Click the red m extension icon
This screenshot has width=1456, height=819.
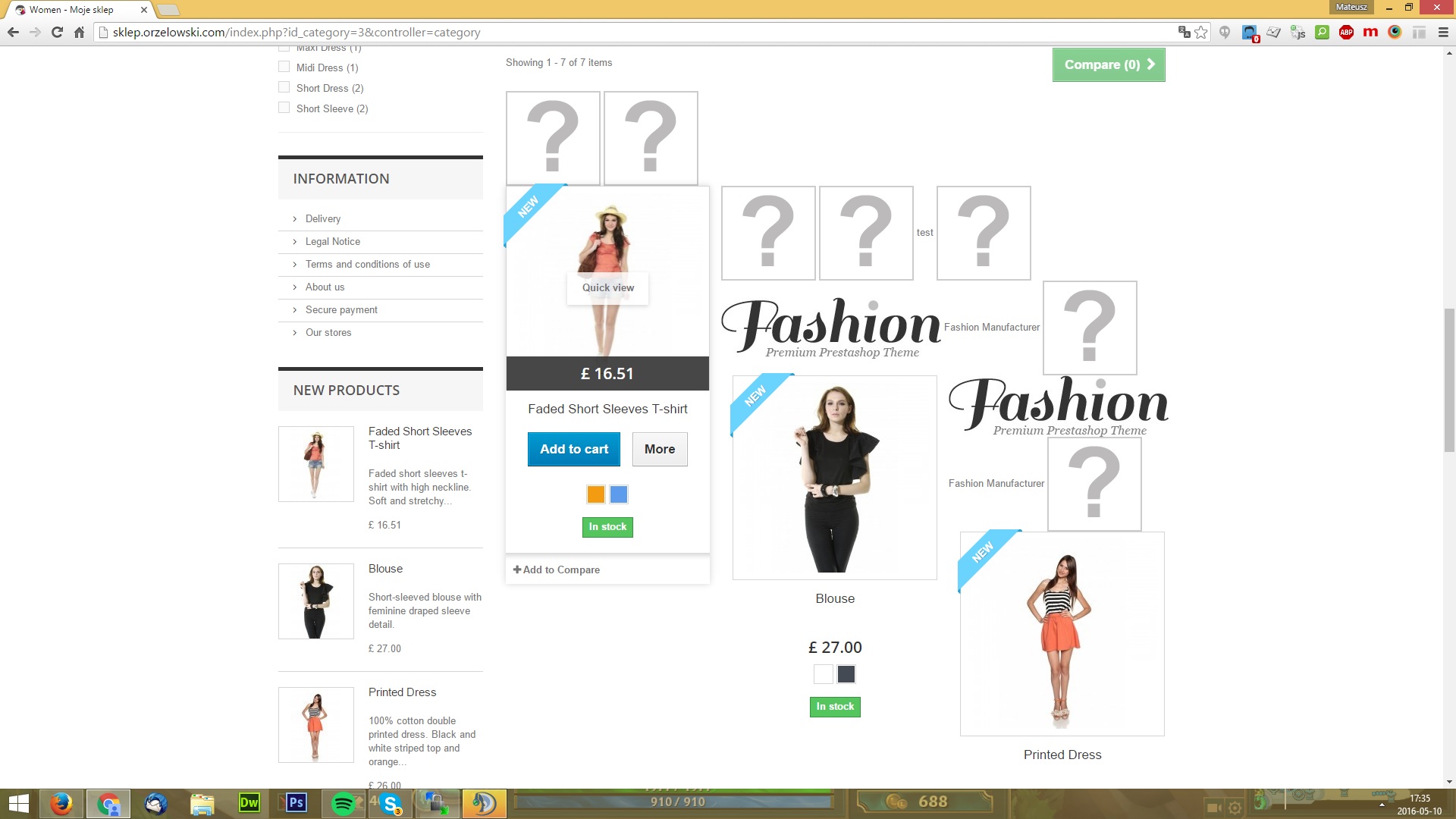point(1370,33)
